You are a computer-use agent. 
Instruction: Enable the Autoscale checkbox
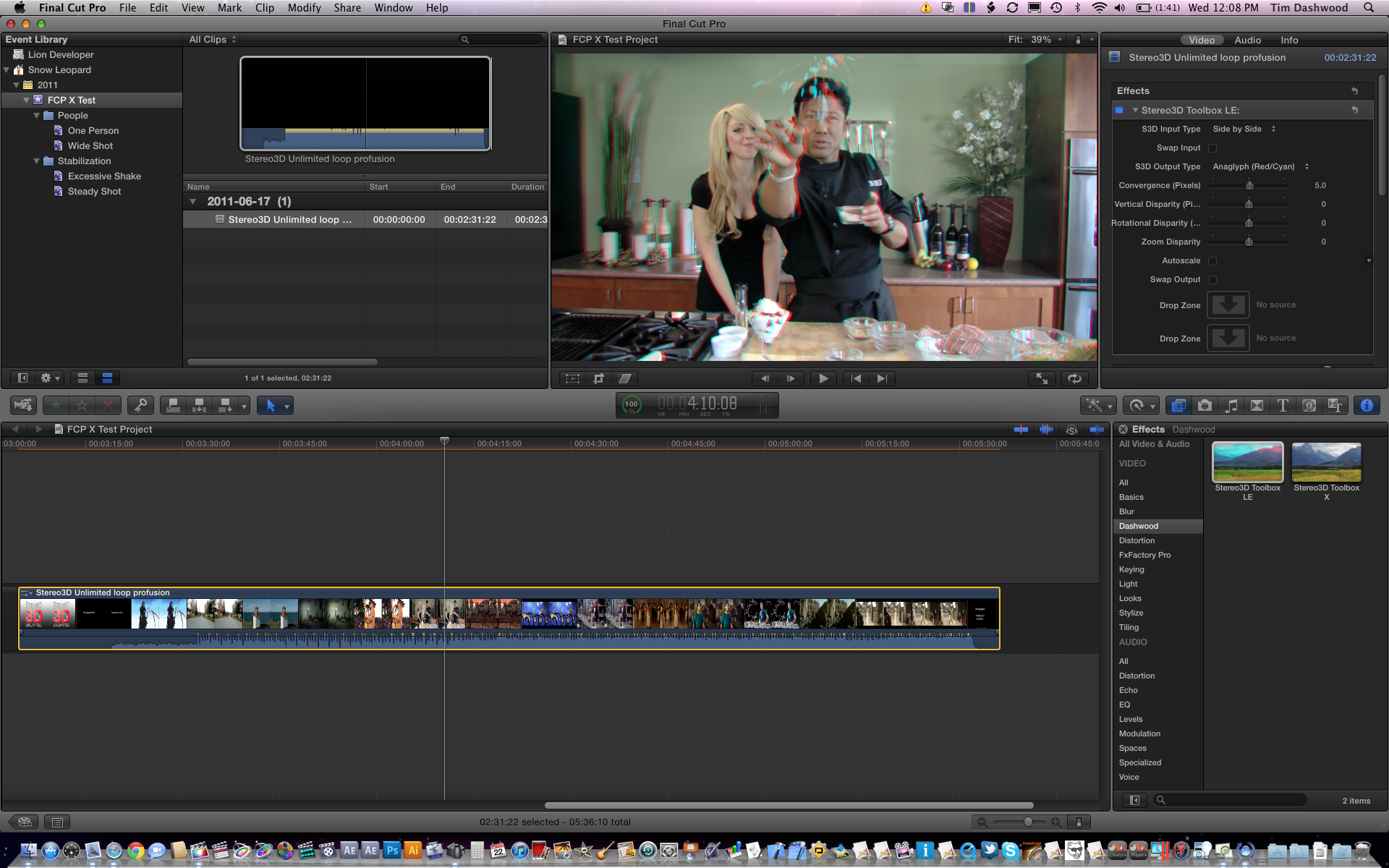[1212, 261]
